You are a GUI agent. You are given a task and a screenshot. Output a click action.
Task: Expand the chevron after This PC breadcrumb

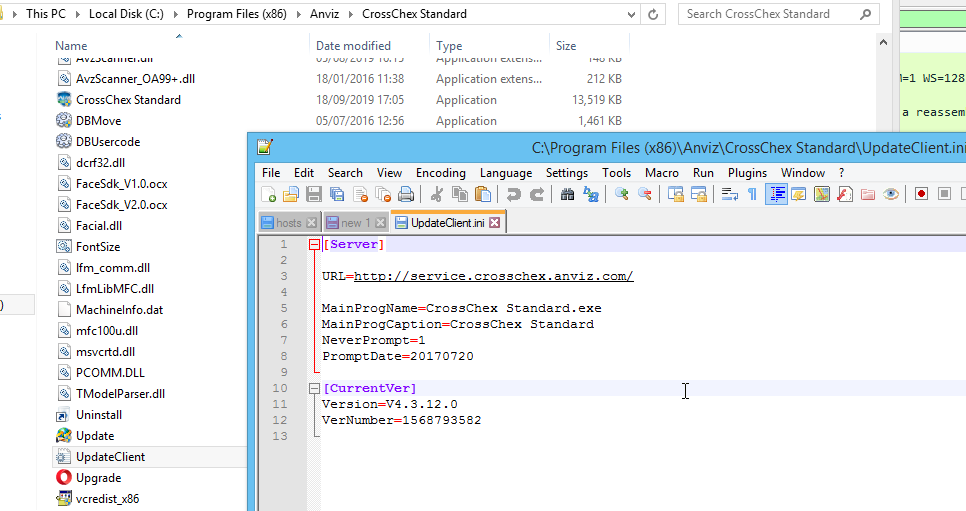point(77,14)
